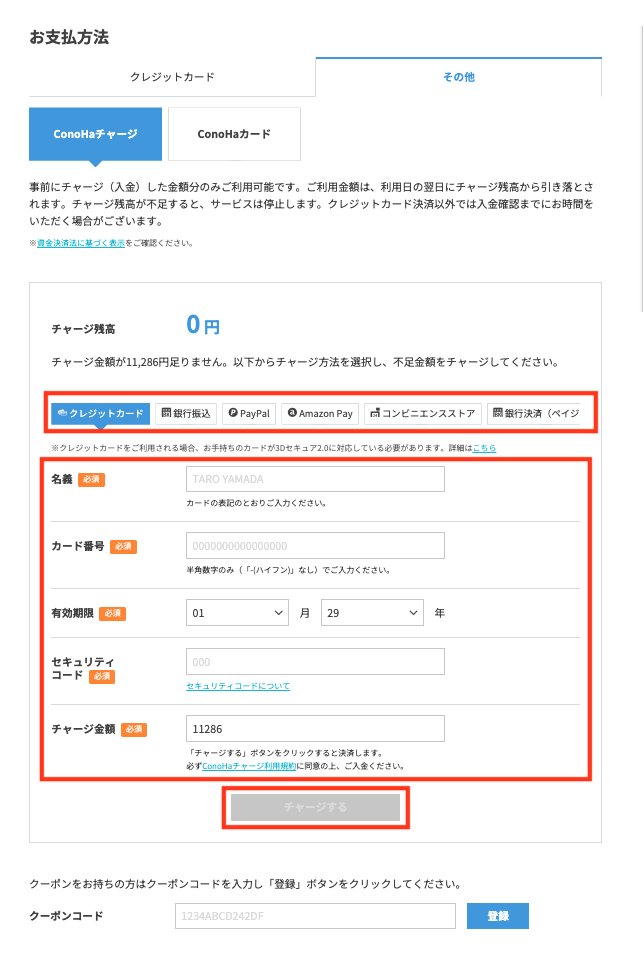
Task: Select the クレジットカード charge method
Action: (100, 413)
